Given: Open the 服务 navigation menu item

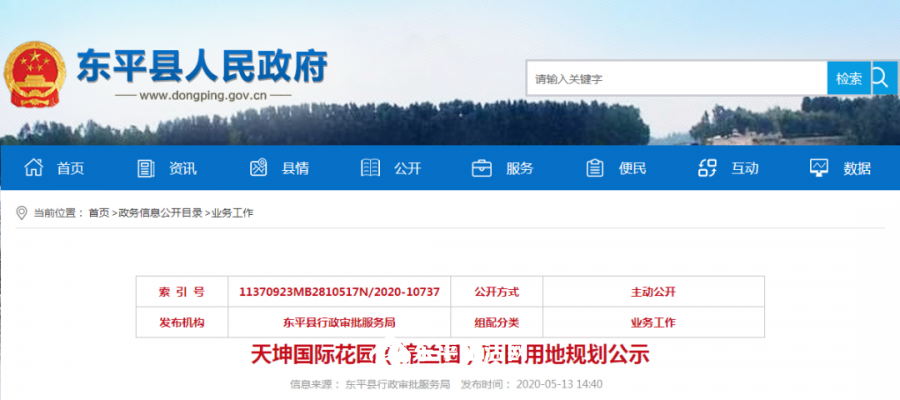Looking at the screenshot, I should click(519, 168).
